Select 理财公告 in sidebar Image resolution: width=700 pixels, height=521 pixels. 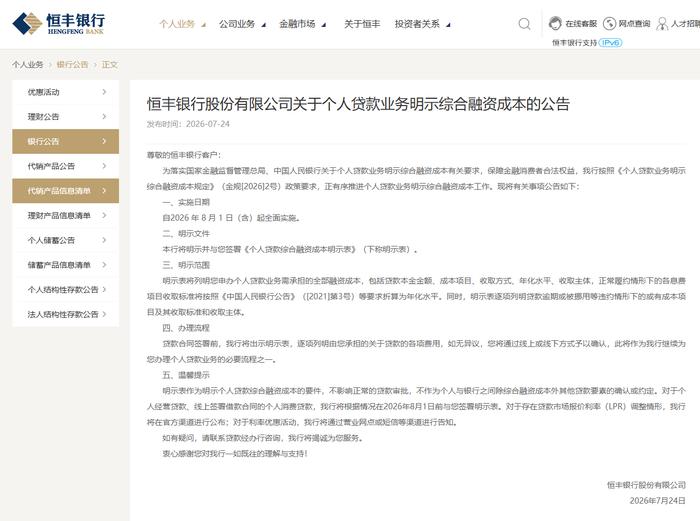66,117
